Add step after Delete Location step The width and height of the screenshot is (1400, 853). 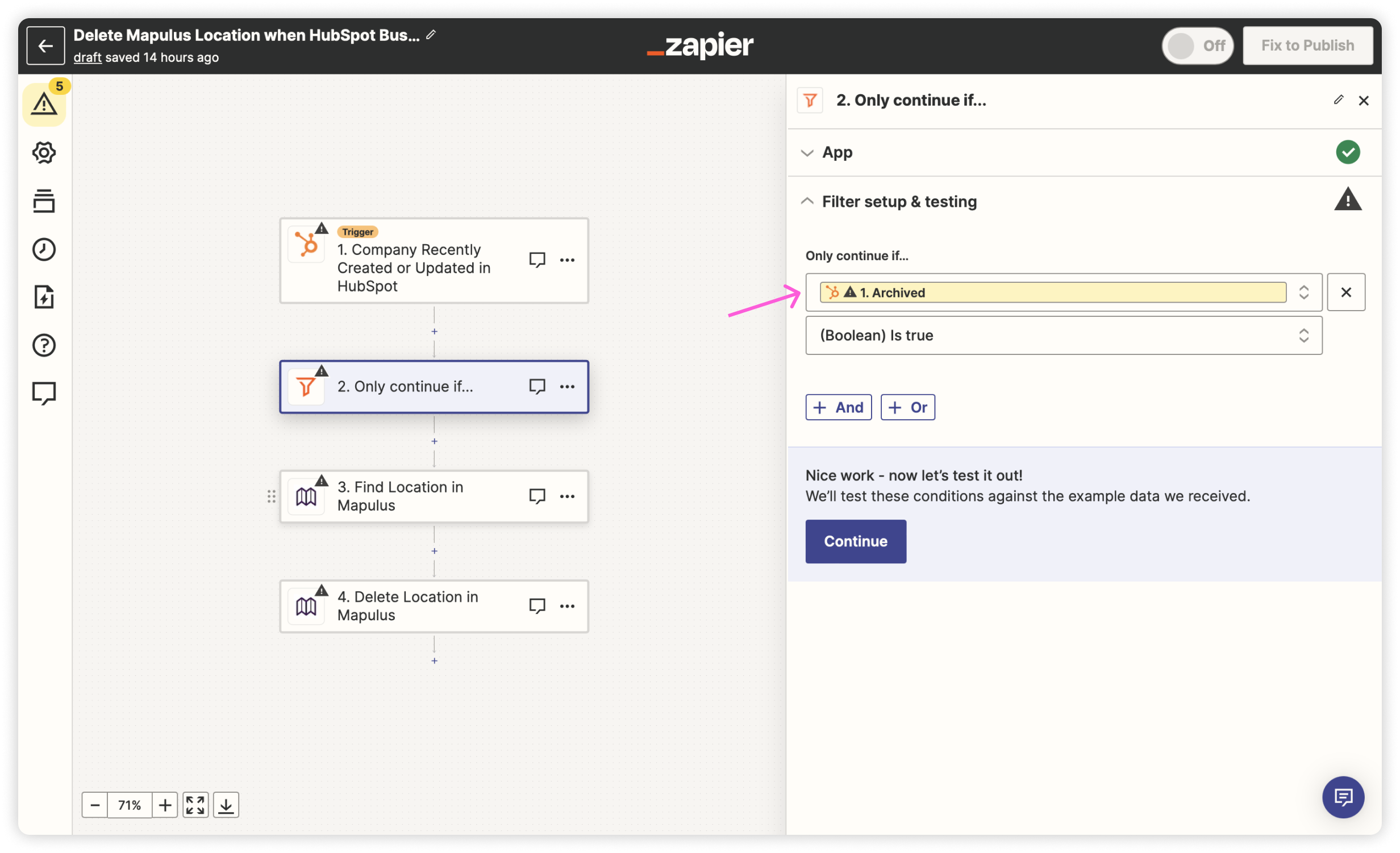tap(434, 660)
